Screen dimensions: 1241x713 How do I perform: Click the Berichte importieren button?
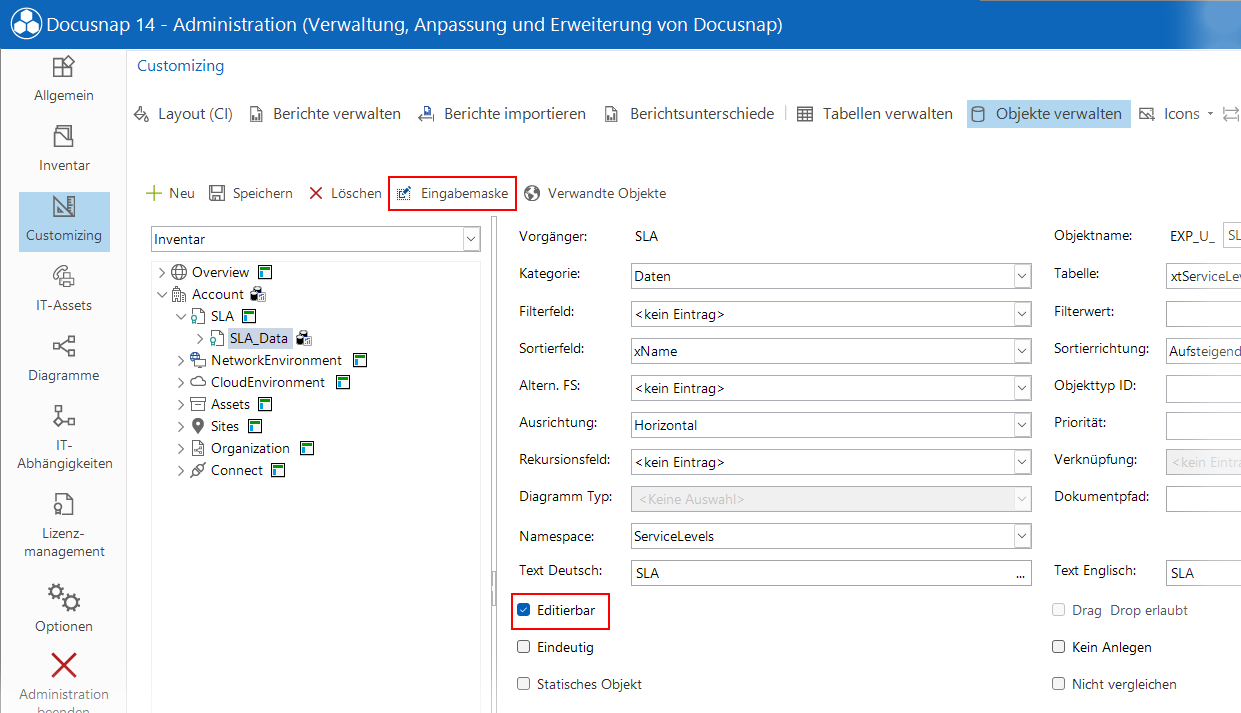click(502, 114)
